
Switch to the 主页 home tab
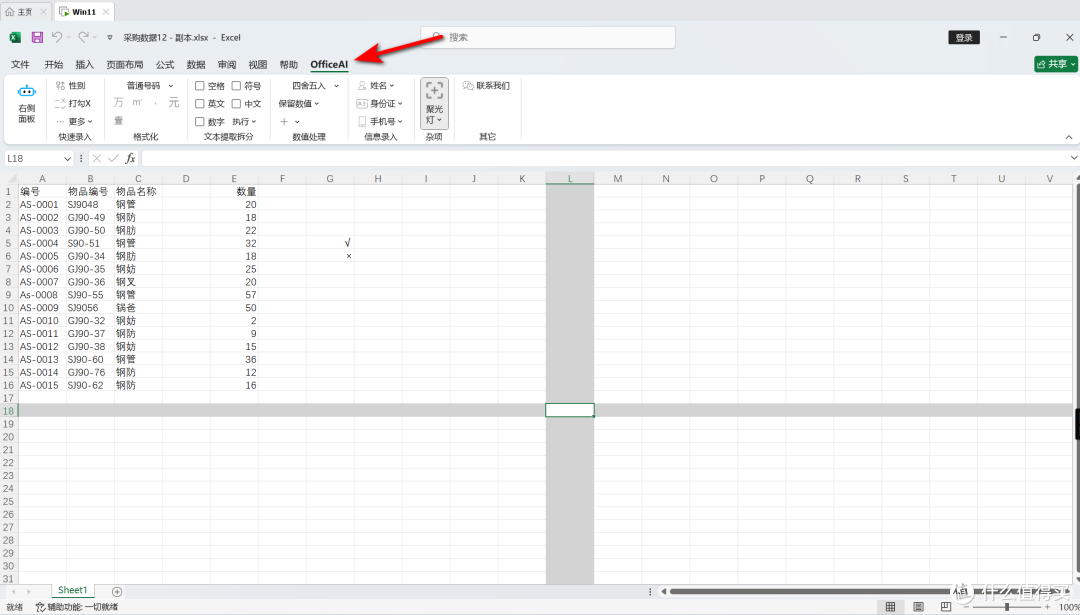pos(26,12)
